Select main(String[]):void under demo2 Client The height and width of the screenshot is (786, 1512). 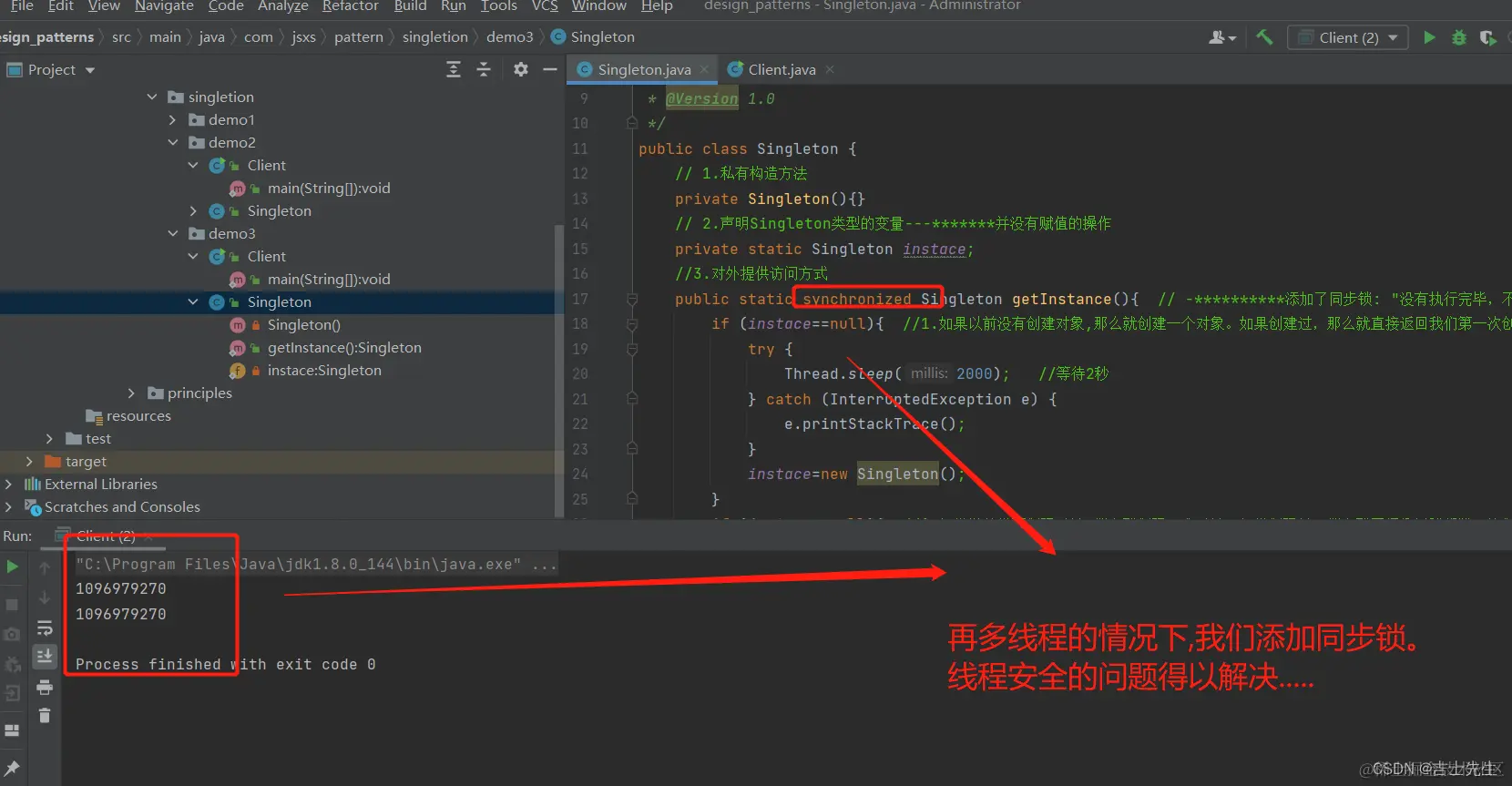click(x=328, y=188)
